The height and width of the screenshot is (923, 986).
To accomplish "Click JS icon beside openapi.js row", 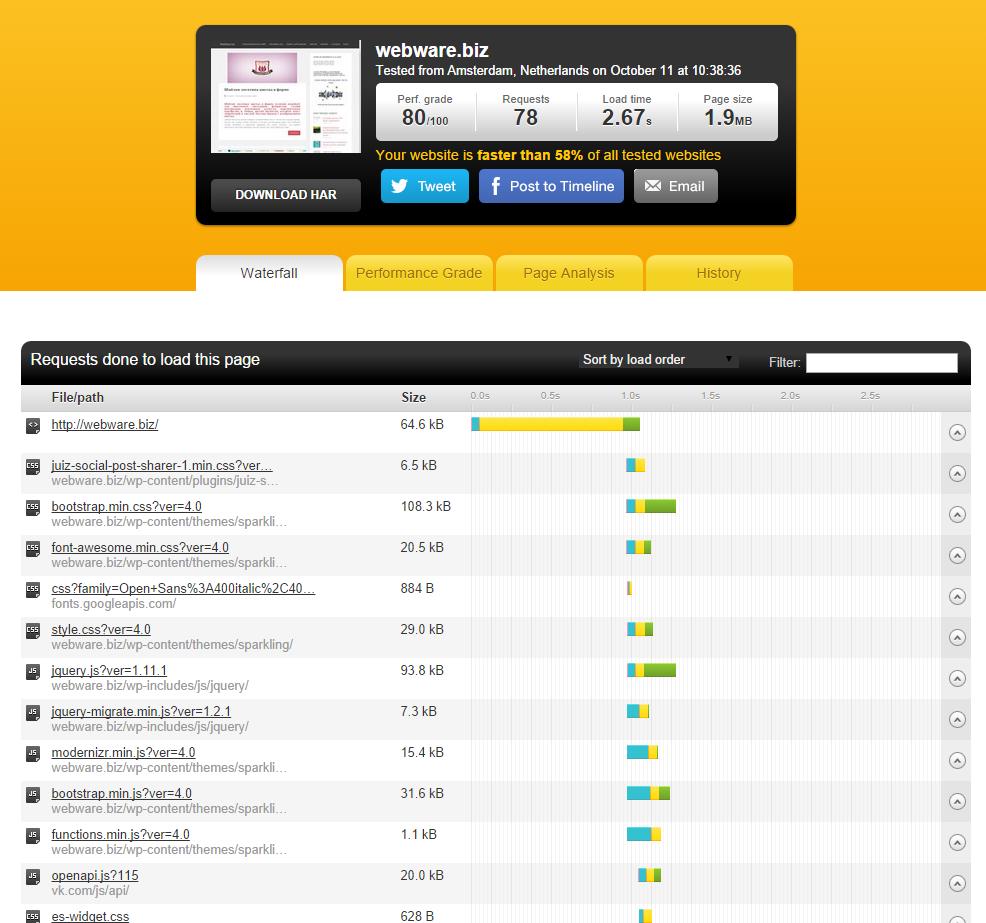I will click(x=33, y=876).
